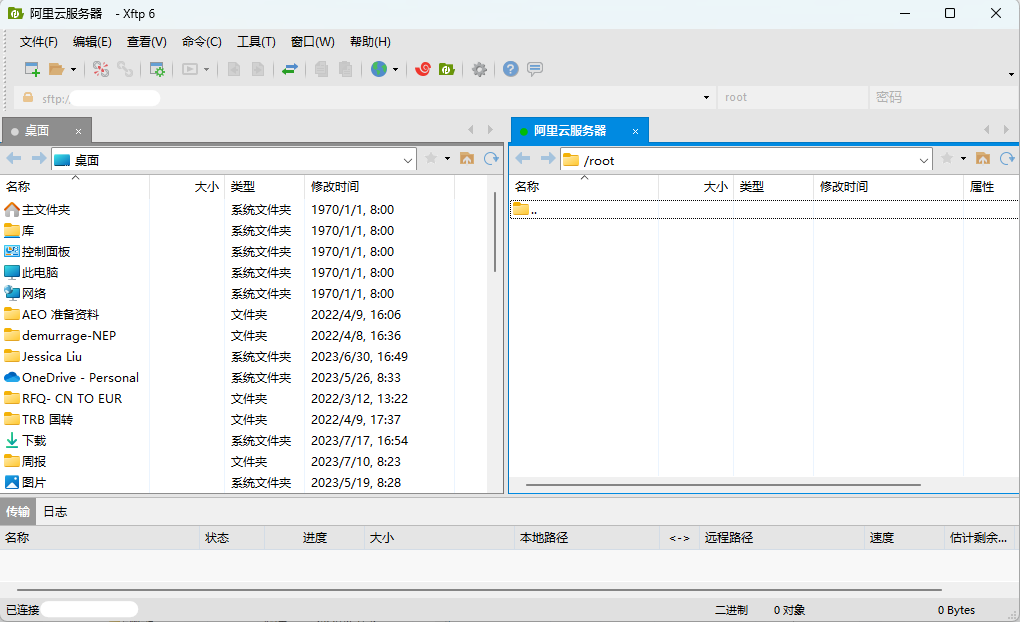Go to local home folder icon
This screenshot has width=1020, height=622.
pyautogui.click(x=467, y=159)
